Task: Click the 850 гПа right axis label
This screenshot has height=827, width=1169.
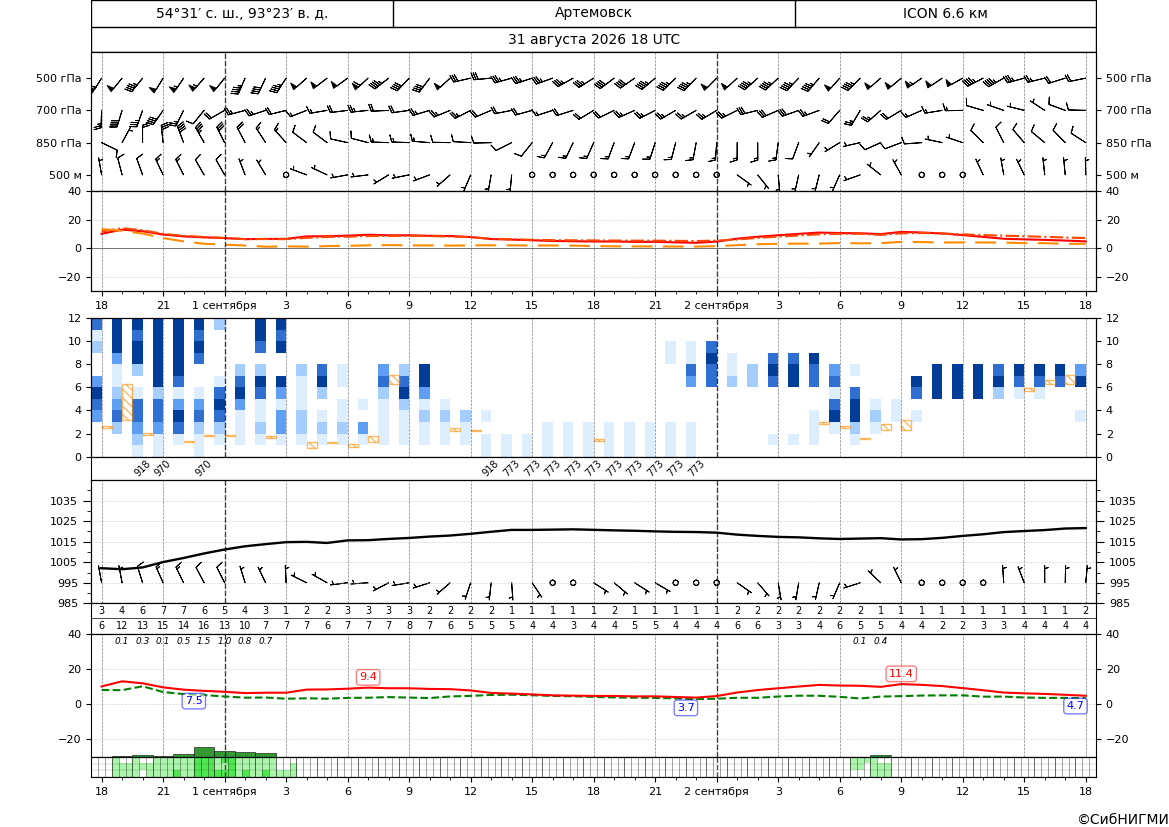Action: tap(1128, 143)
